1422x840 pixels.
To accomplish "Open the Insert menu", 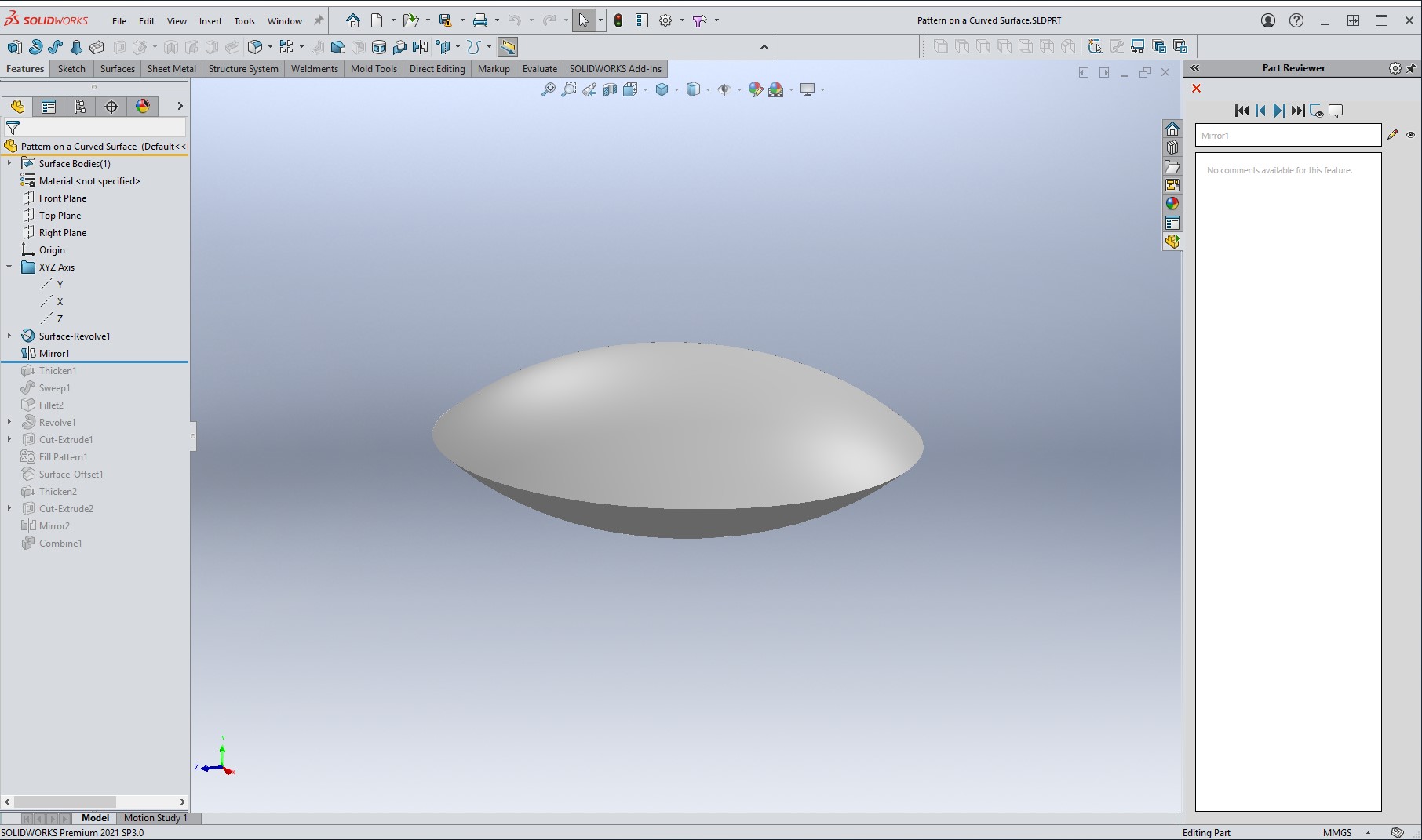I will 210,21.
